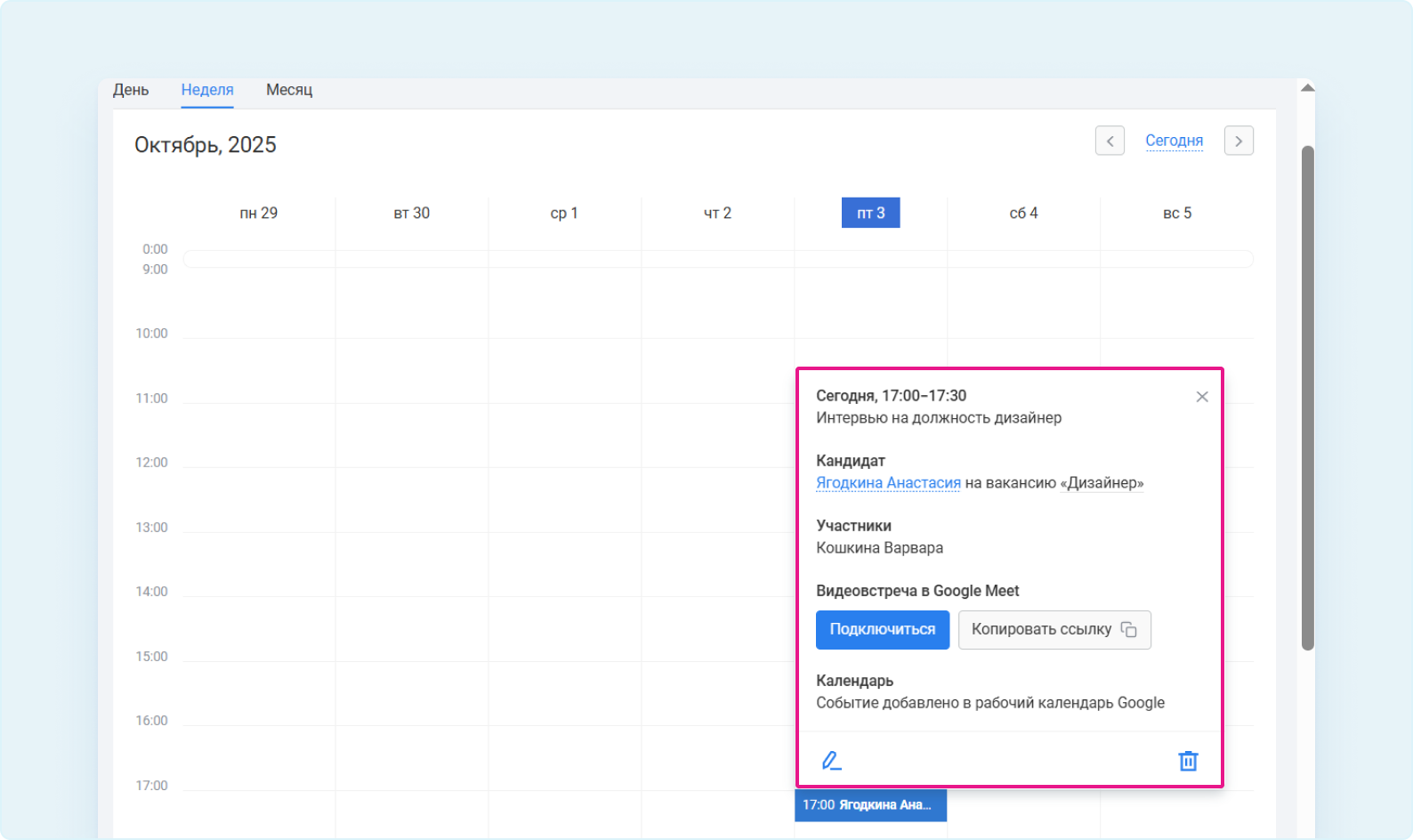Open candidate Ягодкина Анастасия link
The width and height of the screenshot is (1413, 840).
click(x=888, y=483)
